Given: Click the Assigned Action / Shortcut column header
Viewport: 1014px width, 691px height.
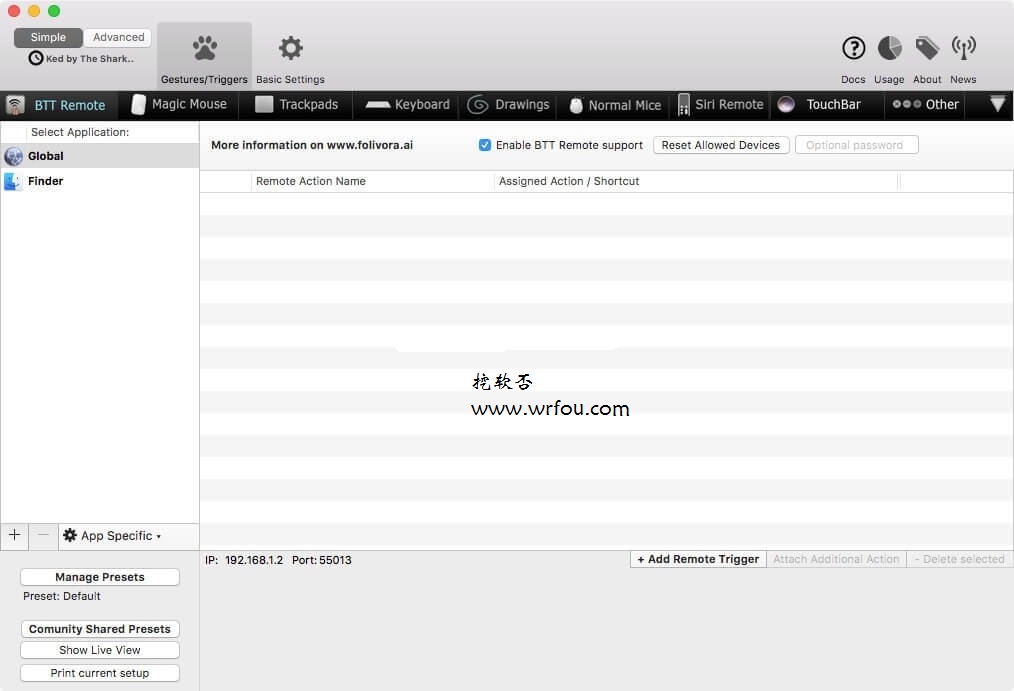Looking at the screenshot, I should (696, 182).
